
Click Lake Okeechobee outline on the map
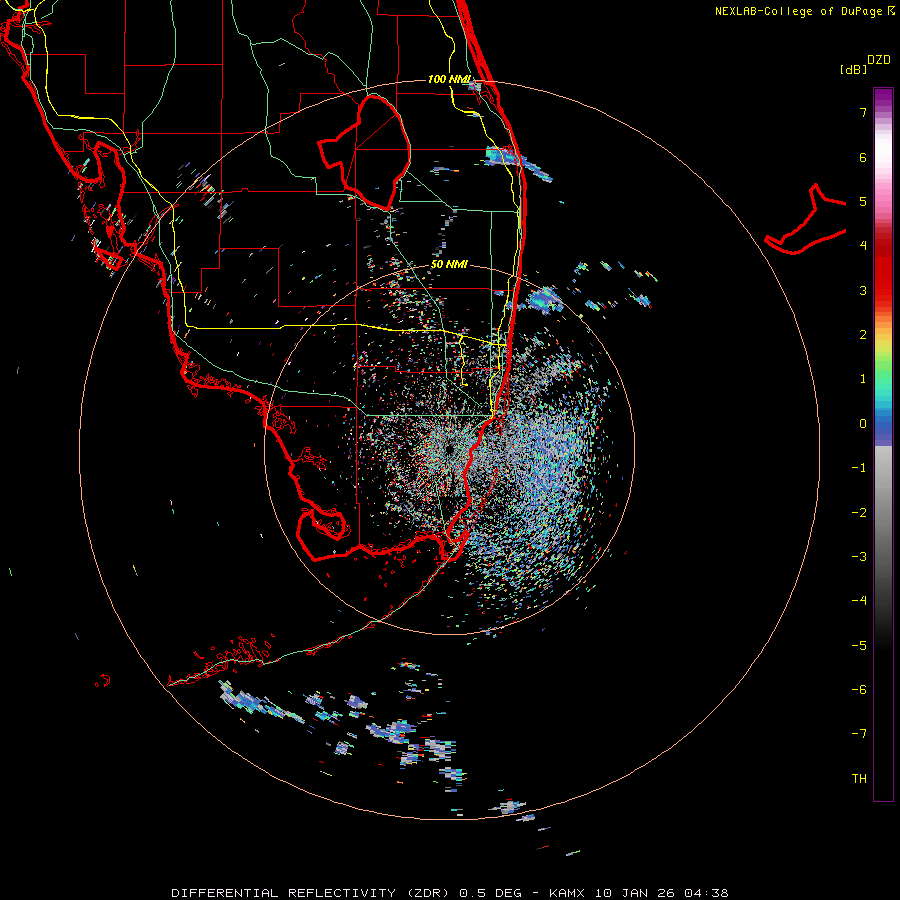coord(364,152)
